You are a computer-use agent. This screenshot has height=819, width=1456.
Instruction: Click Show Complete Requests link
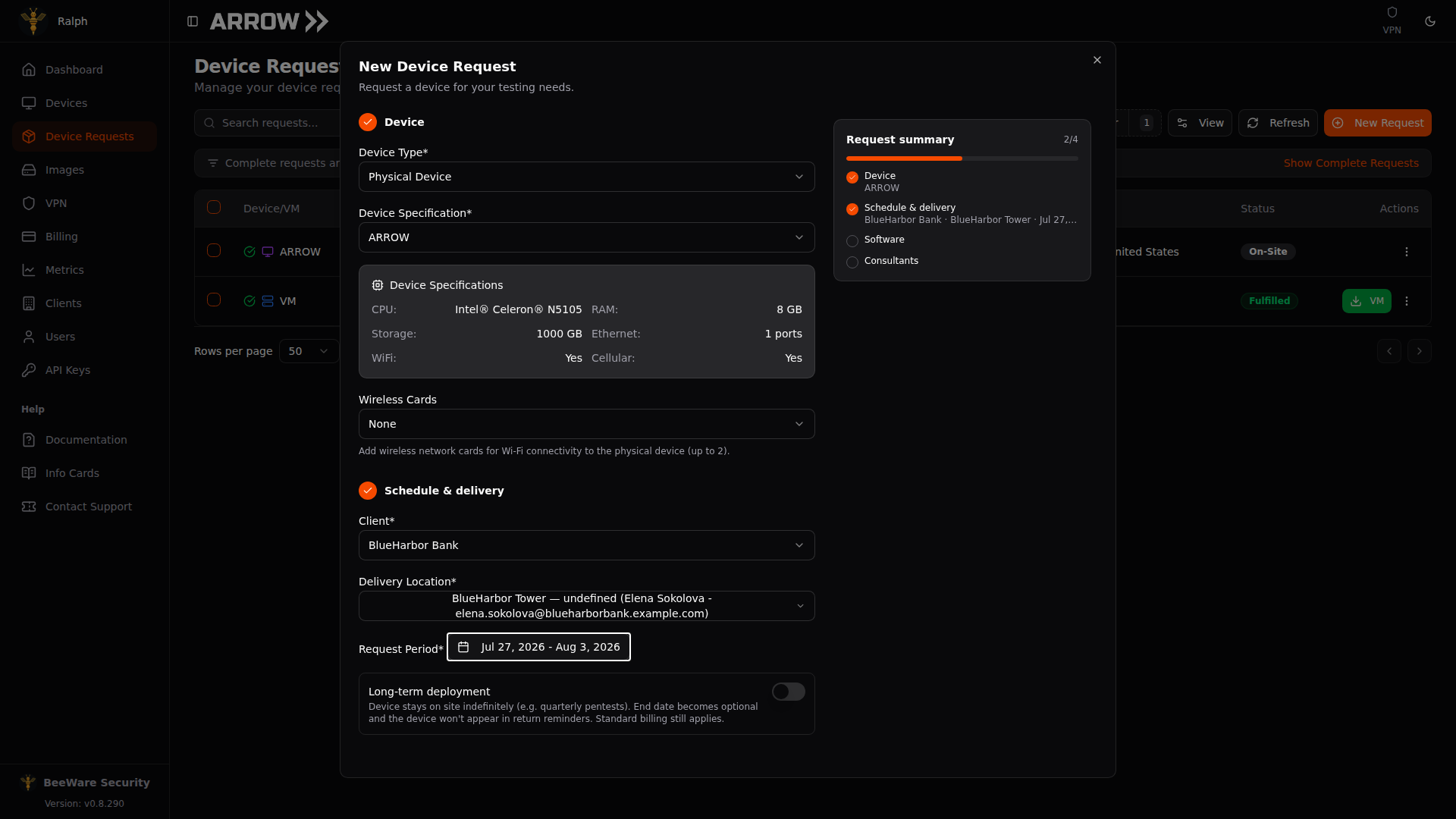click(x=1351, y=163)
